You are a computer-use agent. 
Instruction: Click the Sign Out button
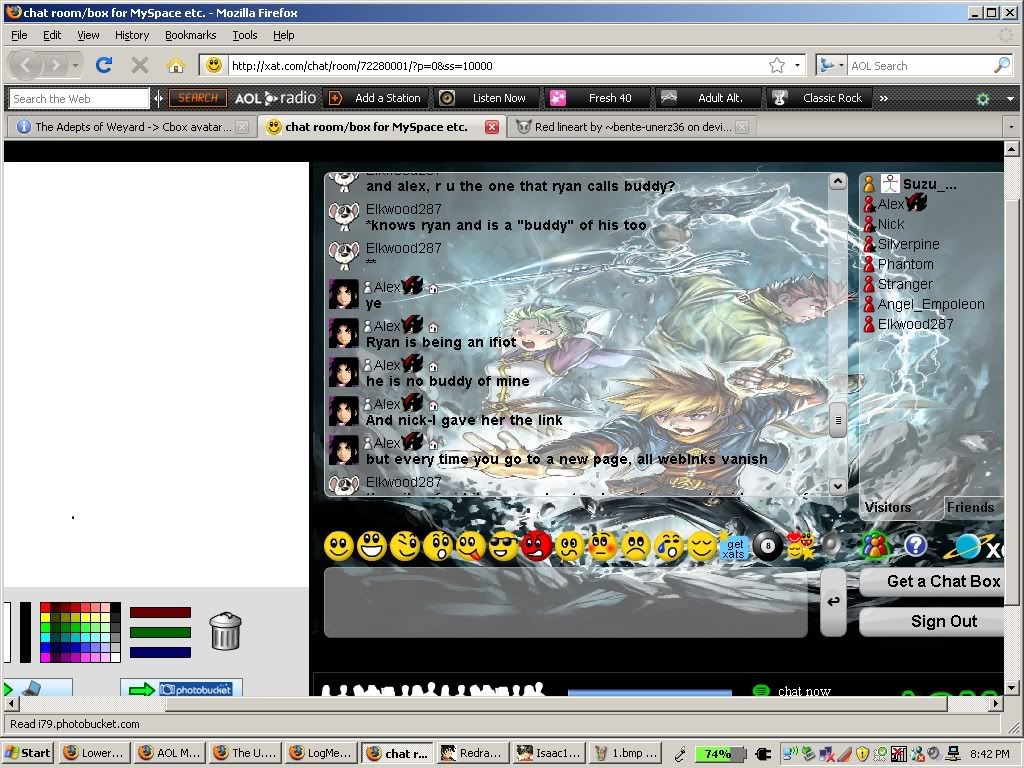pos(942,621)
